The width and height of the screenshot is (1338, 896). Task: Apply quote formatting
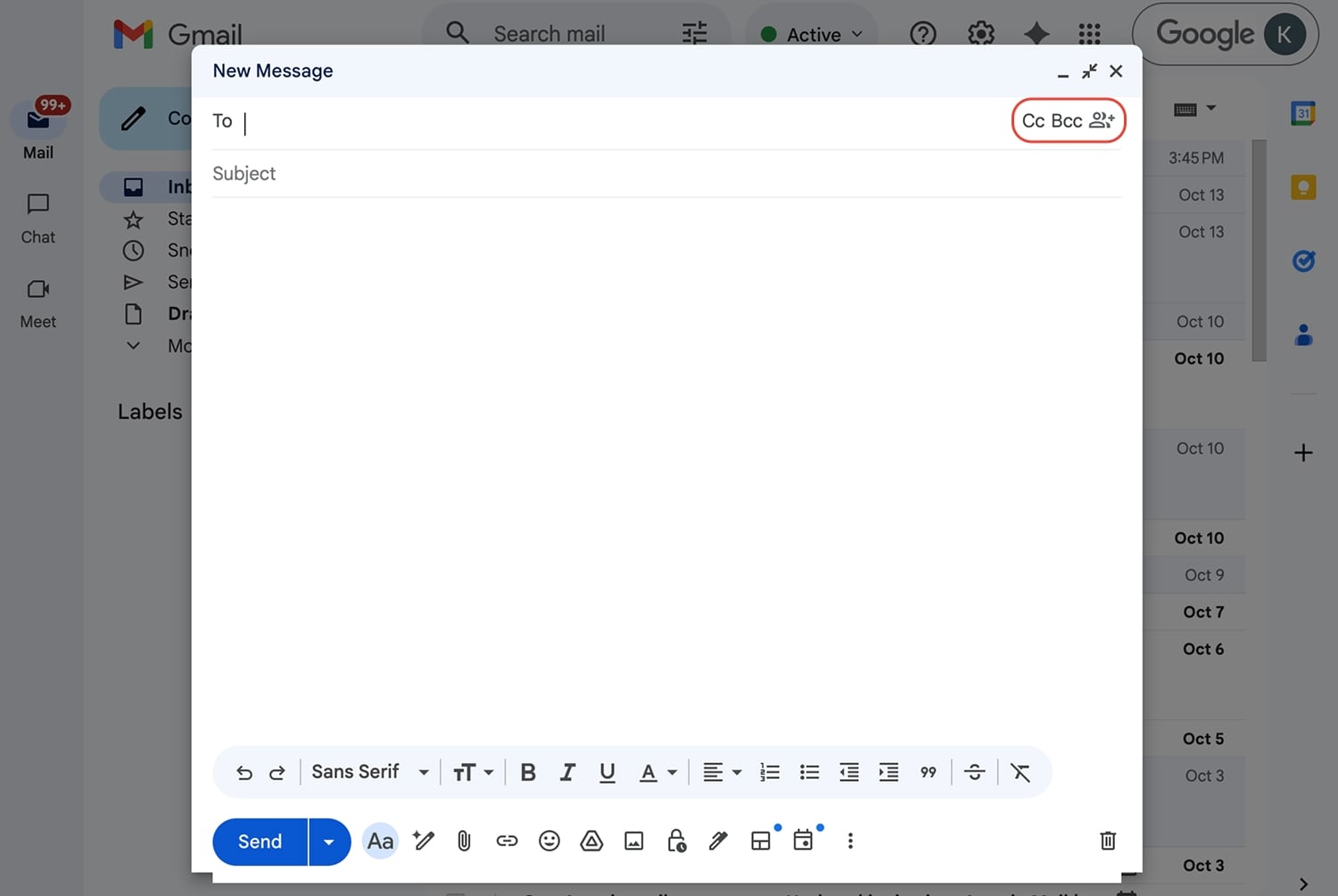tap(929, 772)
